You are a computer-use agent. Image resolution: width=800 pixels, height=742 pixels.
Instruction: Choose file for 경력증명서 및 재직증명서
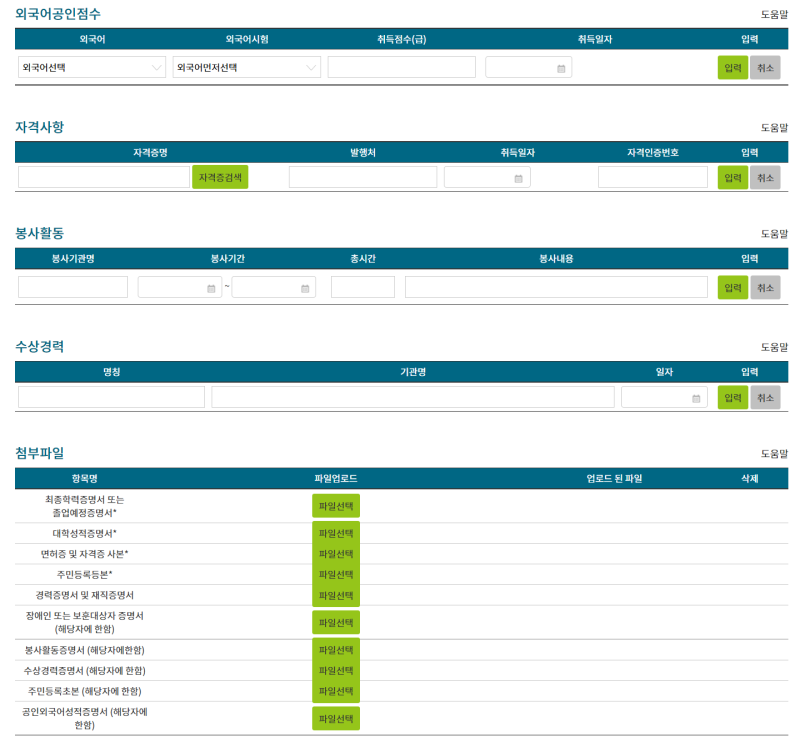click(335, 595)
